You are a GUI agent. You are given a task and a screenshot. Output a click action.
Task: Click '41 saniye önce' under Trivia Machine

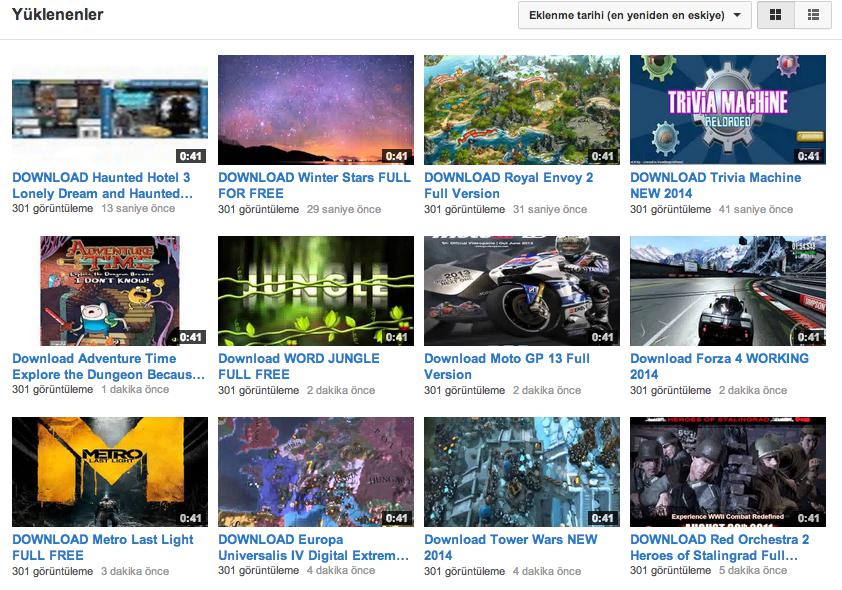pos(756,209)
